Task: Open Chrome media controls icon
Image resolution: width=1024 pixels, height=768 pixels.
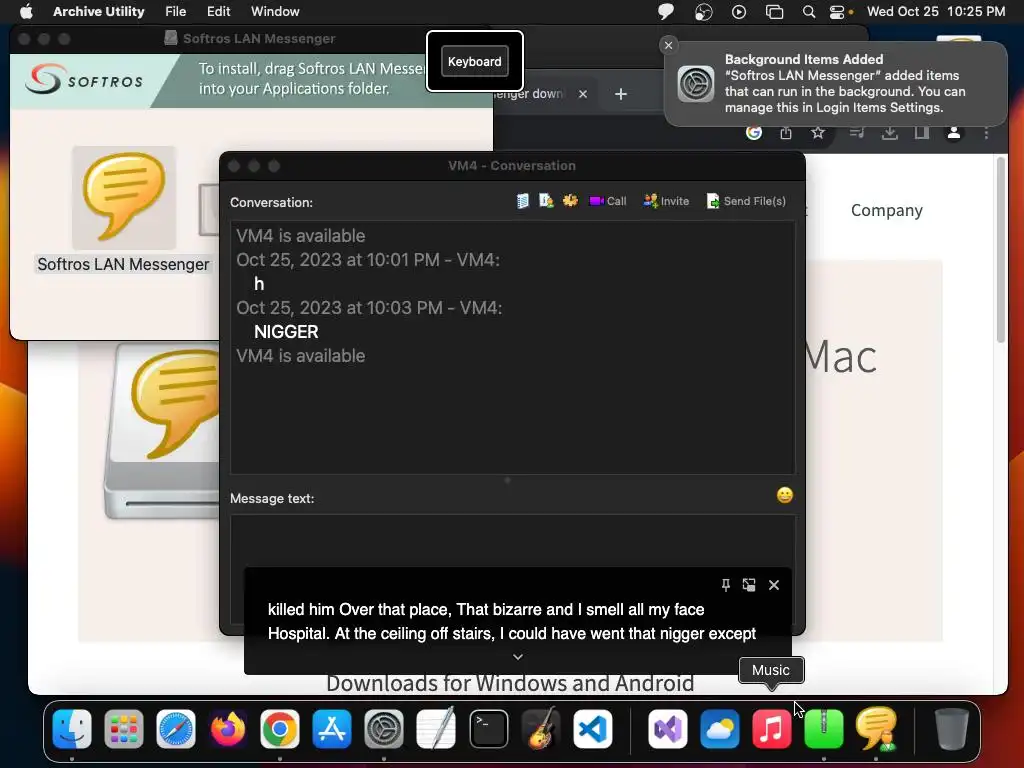Action: [857, 133]
